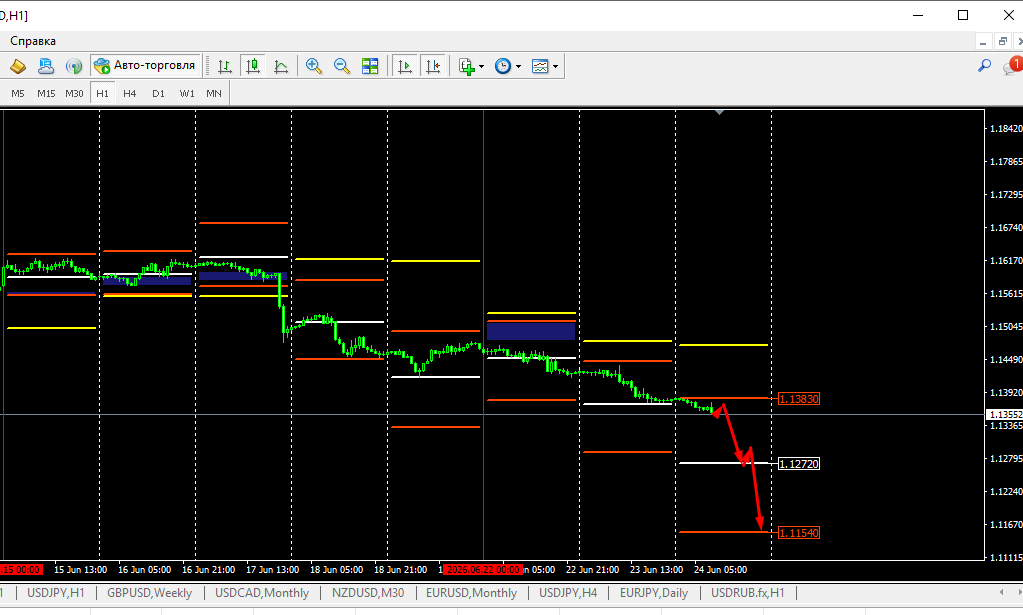Image resolution: width=1023 pixels, height=615 pixels.
Task: Select the D1 timeframe
Action: tap(158, 93)
